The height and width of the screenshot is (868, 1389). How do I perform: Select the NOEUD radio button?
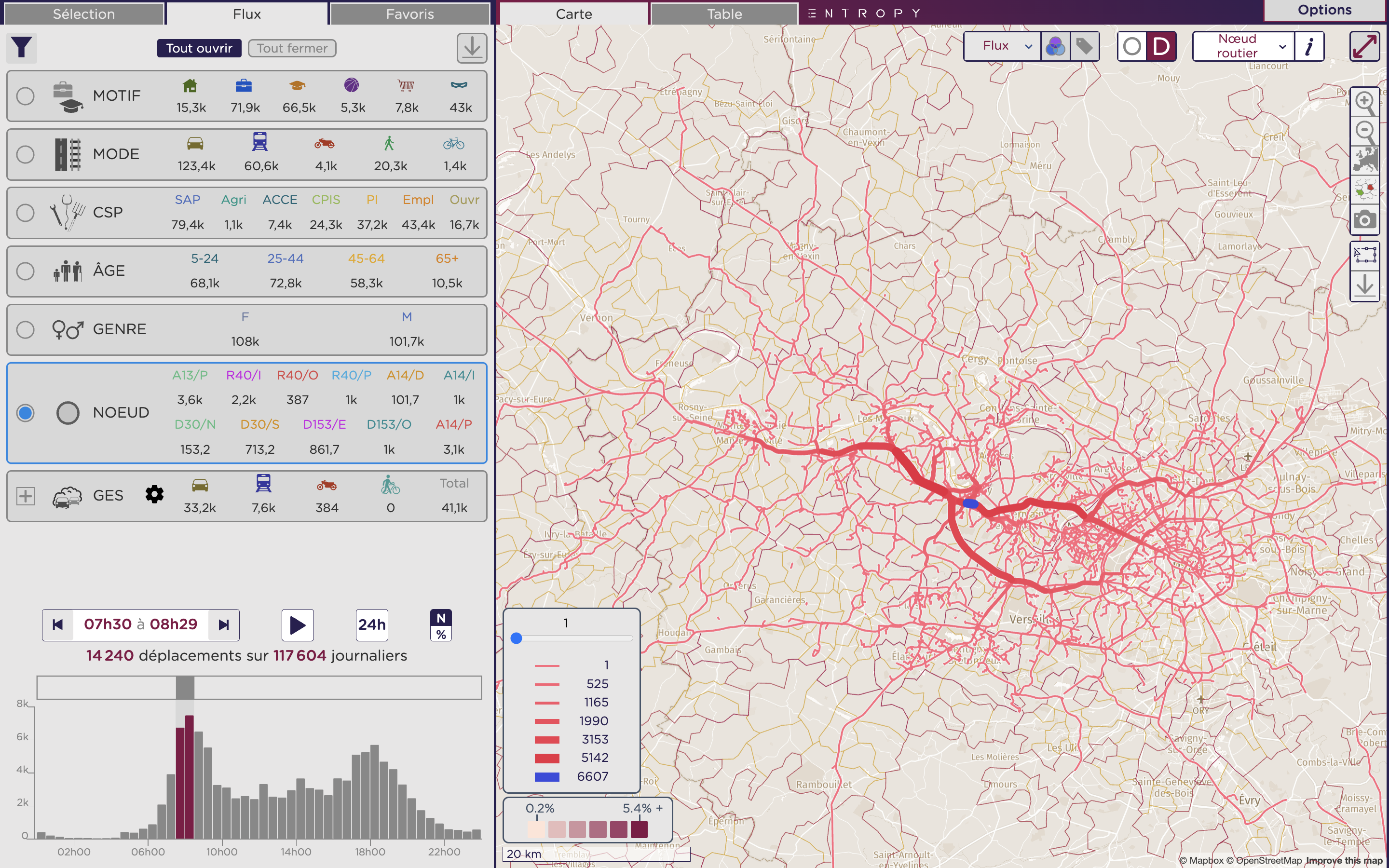pyautogui.click(x=25, y=413)
